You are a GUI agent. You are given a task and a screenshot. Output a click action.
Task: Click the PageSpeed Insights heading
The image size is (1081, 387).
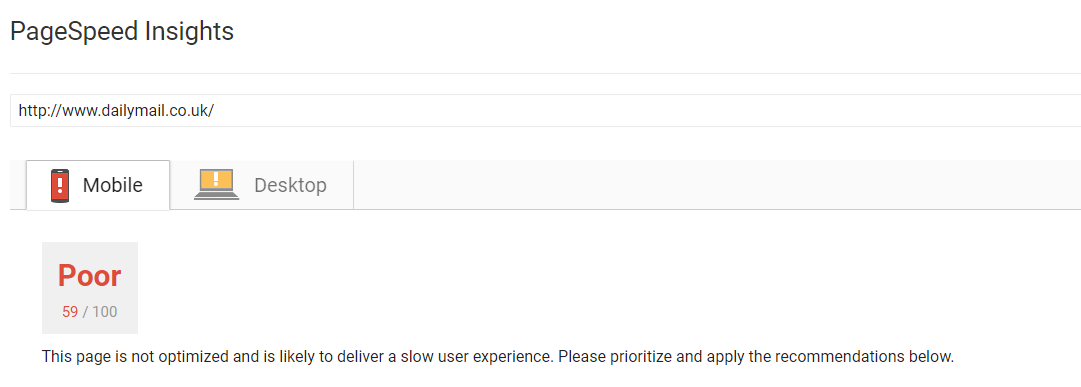click(122, 32)
